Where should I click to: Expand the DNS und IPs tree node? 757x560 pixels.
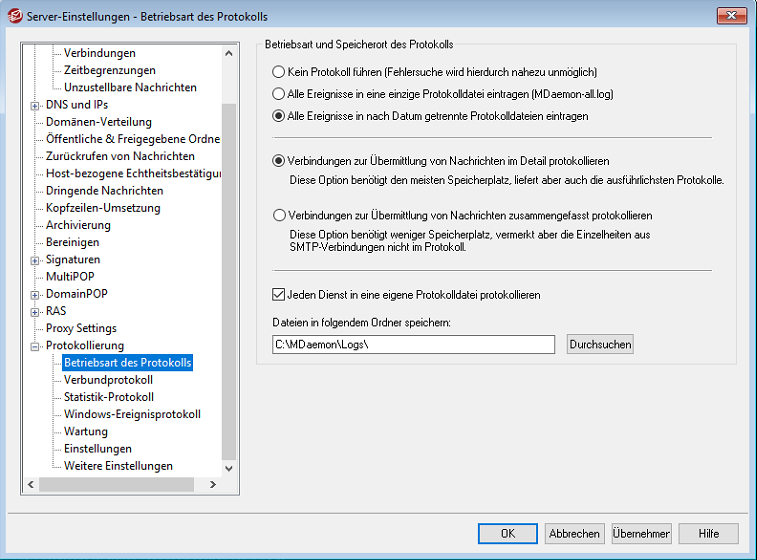(36, 105)
